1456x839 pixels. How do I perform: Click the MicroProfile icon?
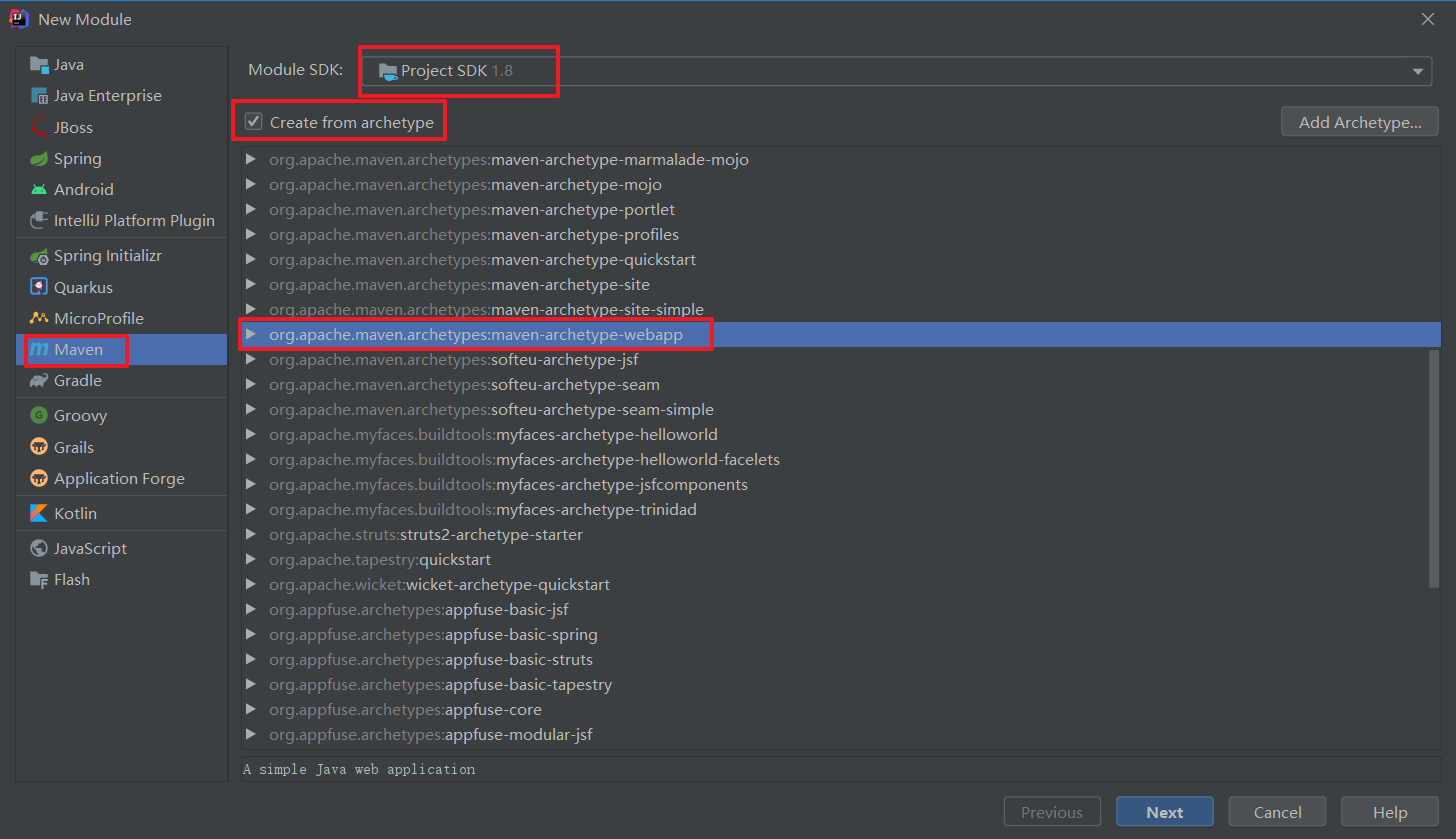tap(39, 319)
